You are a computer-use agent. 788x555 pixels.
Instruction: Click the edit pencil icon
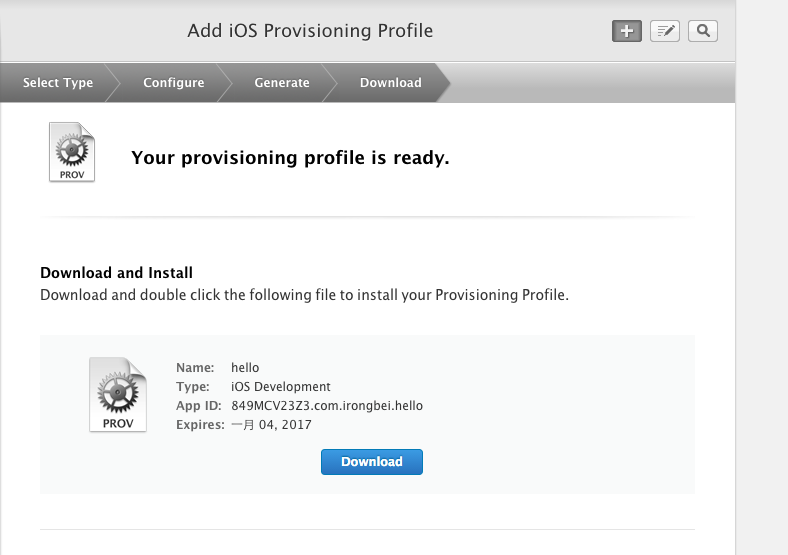point(665,31)
